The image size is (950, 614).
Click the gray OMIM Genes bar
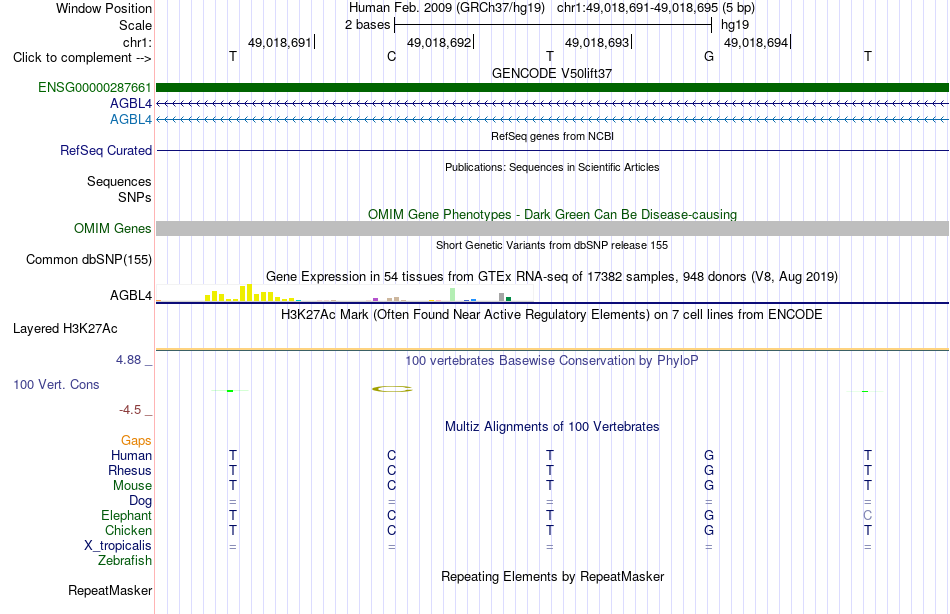553,229
